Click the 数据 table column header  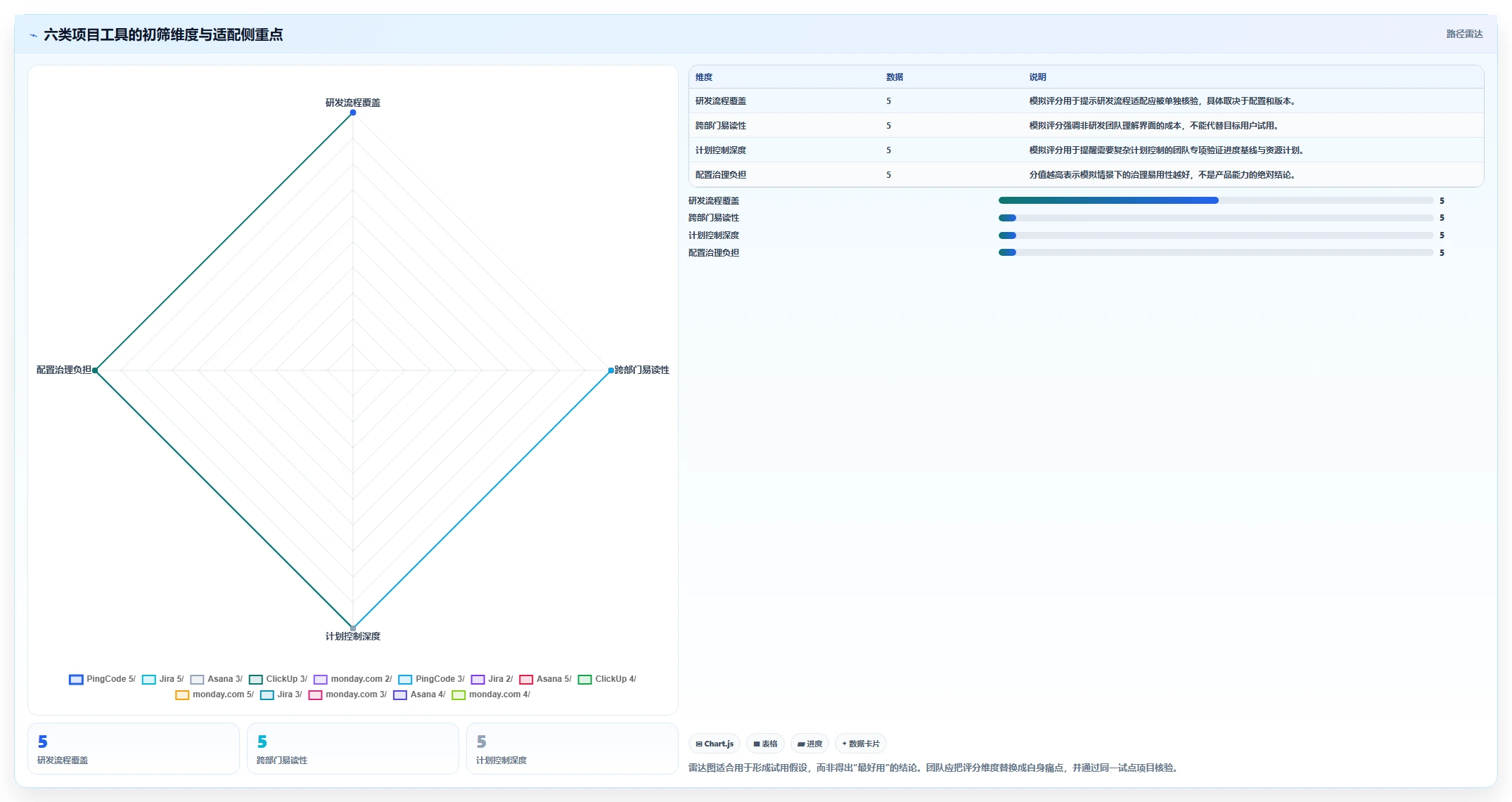pos(895,77)
